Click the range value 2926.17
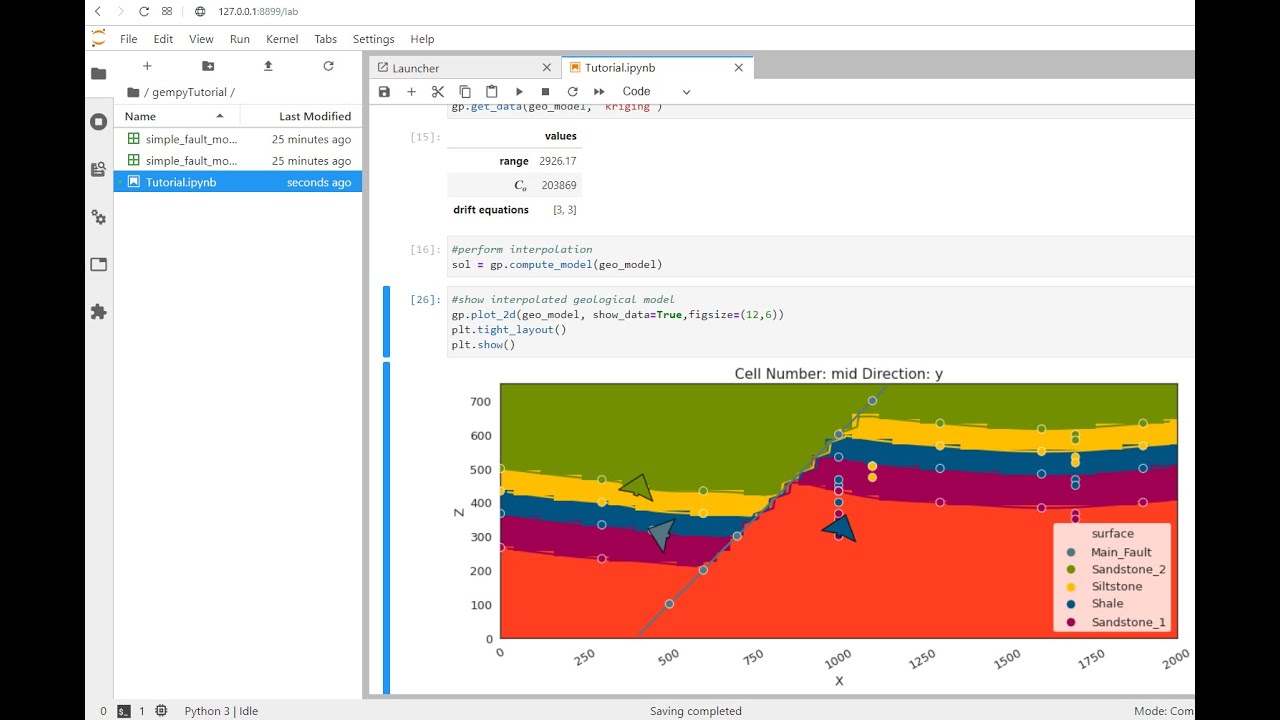This screenshot has width=1280, height=720. (x=557, y=161)
